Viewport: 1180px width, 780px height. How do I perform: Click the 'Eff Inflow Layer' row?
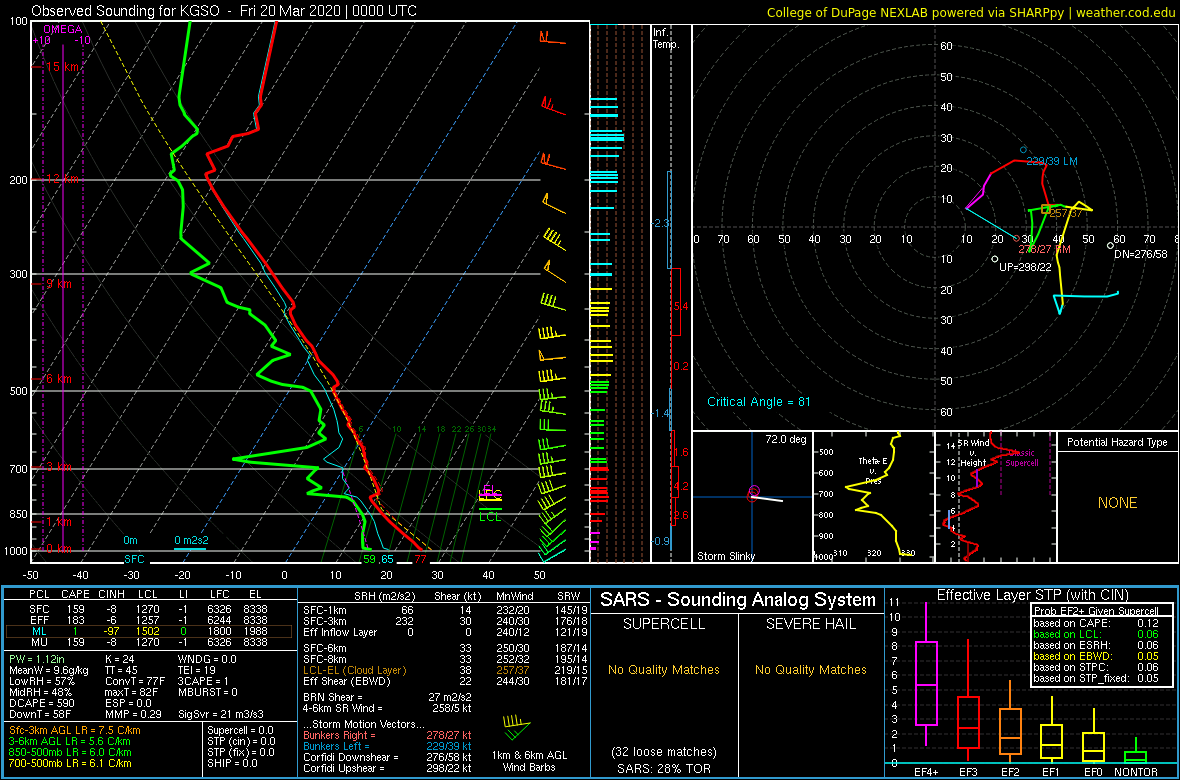click(444, 631)
